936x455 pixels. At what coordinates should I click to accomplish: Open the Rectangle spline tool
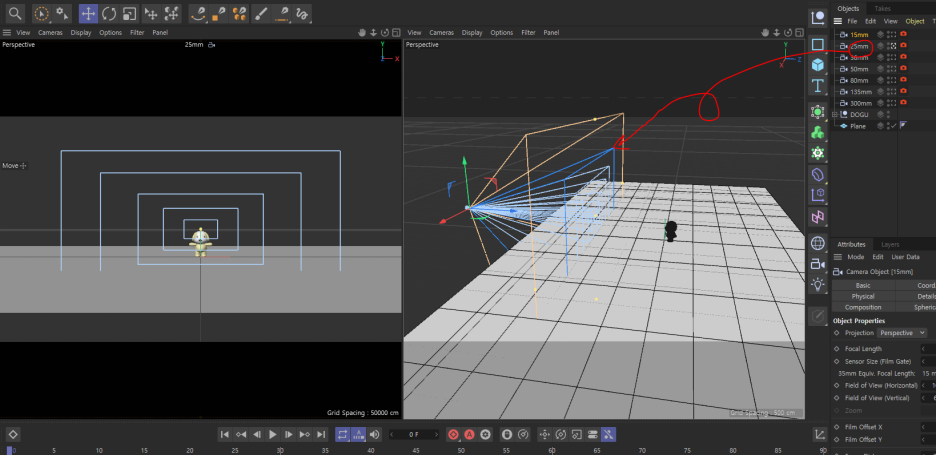coord(818,44)
